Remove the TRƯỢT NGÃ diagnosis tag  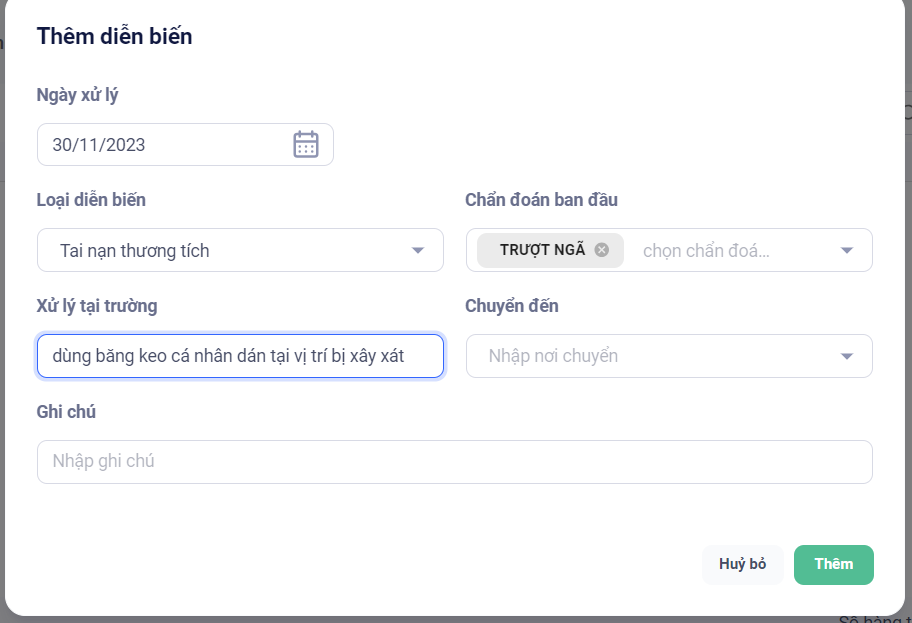pyautogui.click(x=601, y=250)
